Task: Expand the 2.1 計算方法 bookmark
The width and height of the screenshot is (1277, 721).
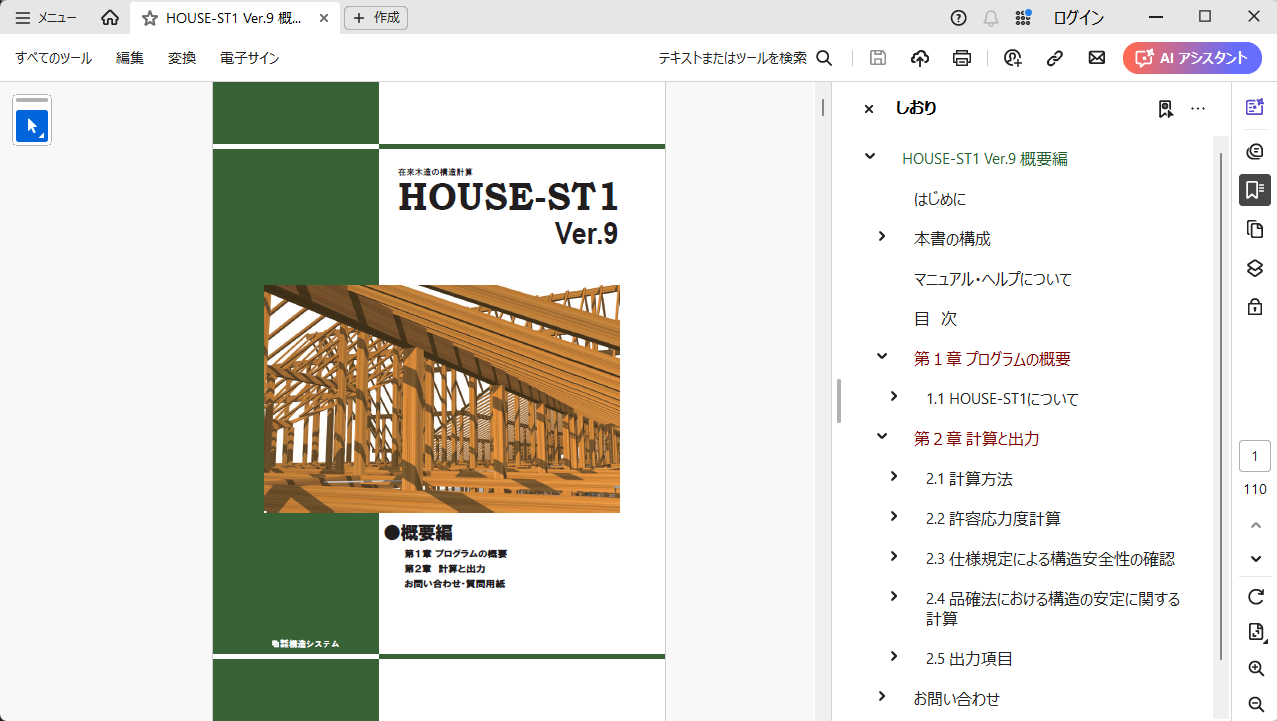Action: point(894,477)
